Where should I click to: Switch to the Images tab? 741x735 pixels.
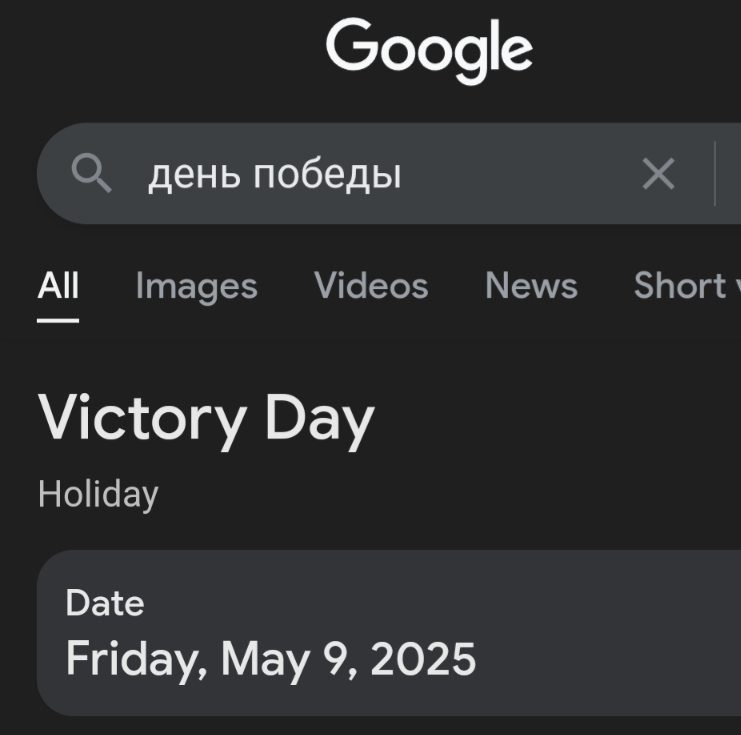pos(196,286)
